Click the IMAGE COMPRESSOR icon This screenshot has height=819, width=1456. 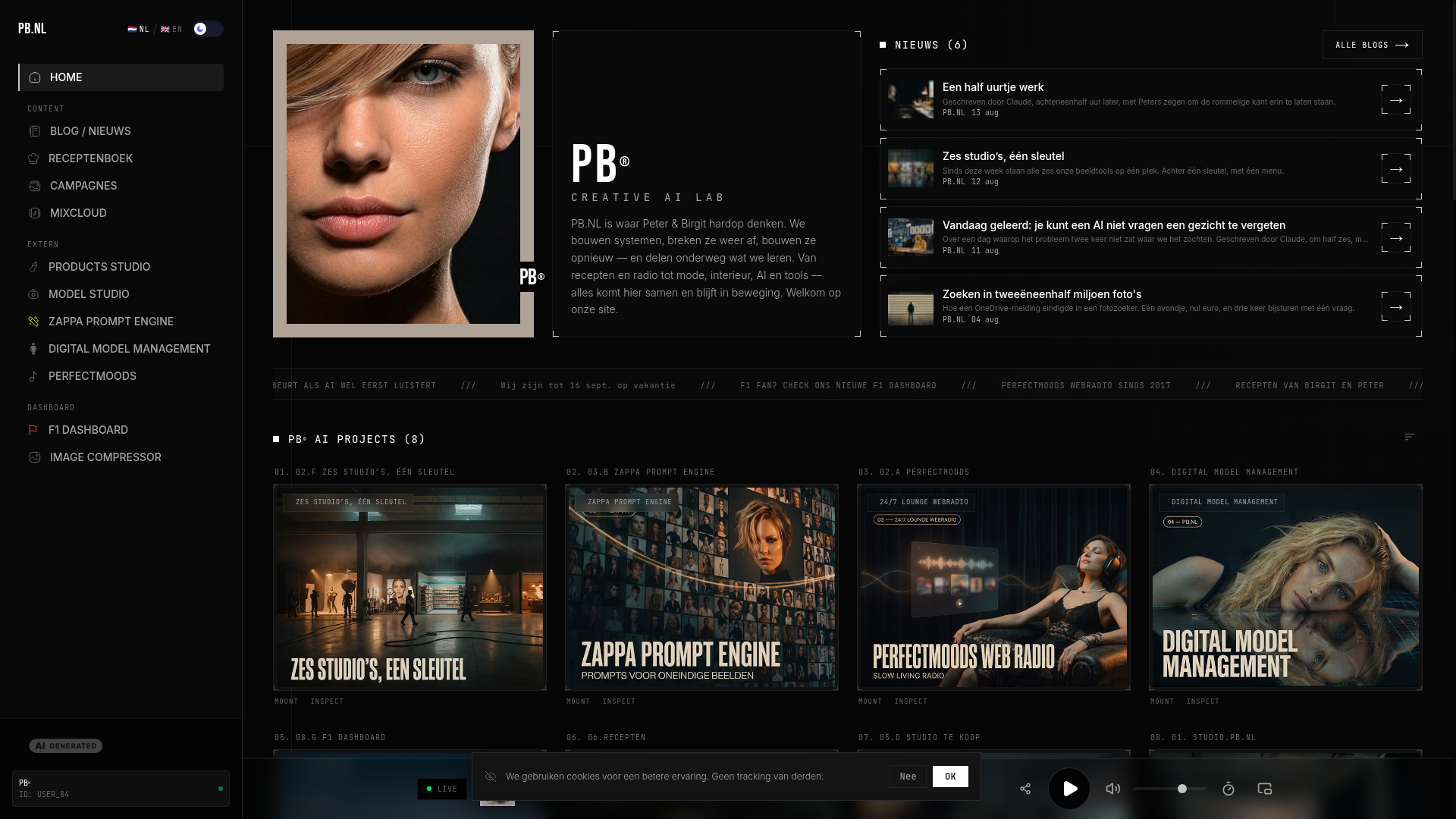coord(34,457)
